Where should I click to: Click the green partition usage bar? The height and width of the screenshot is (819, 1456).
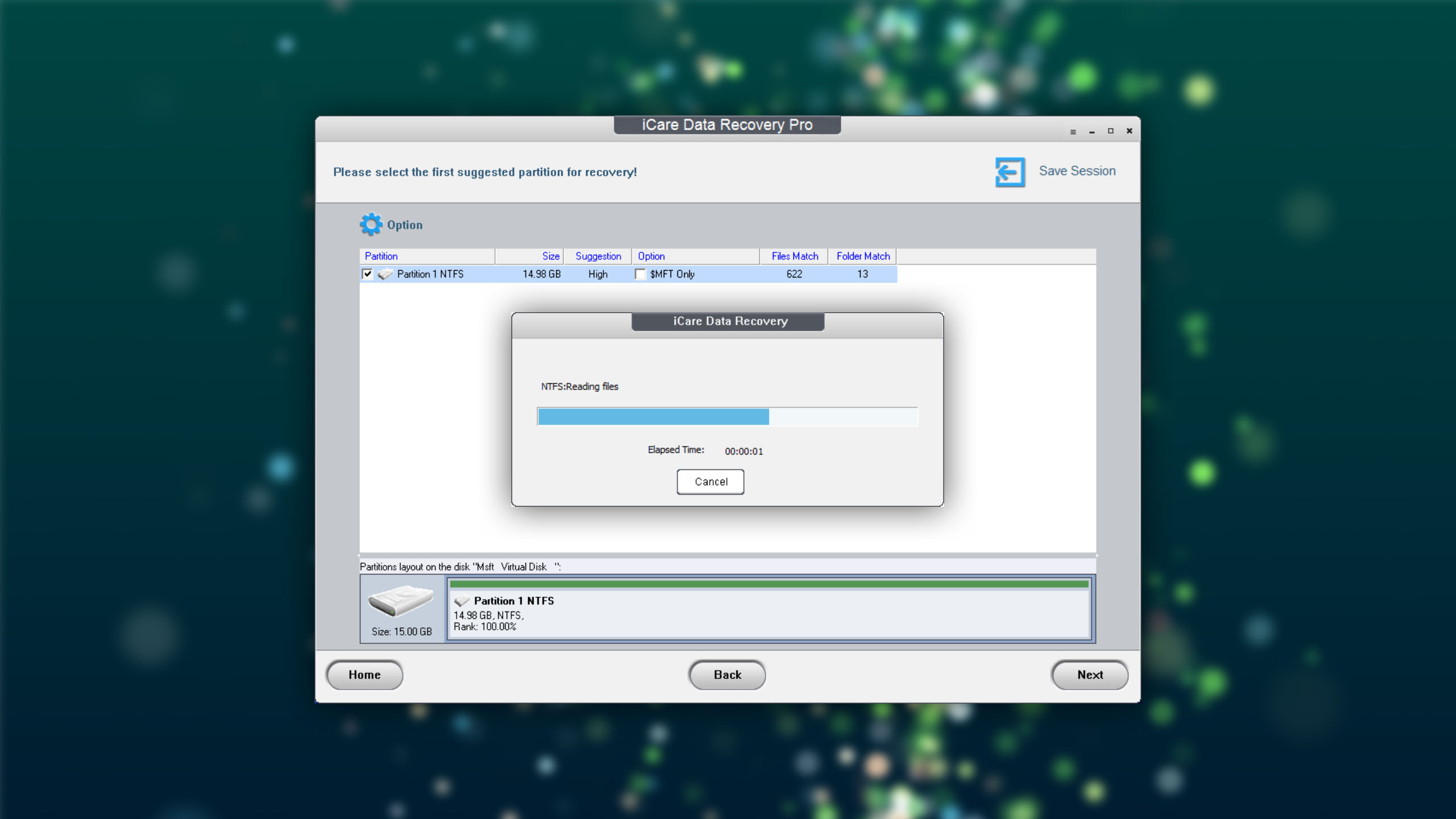(769, 584)
